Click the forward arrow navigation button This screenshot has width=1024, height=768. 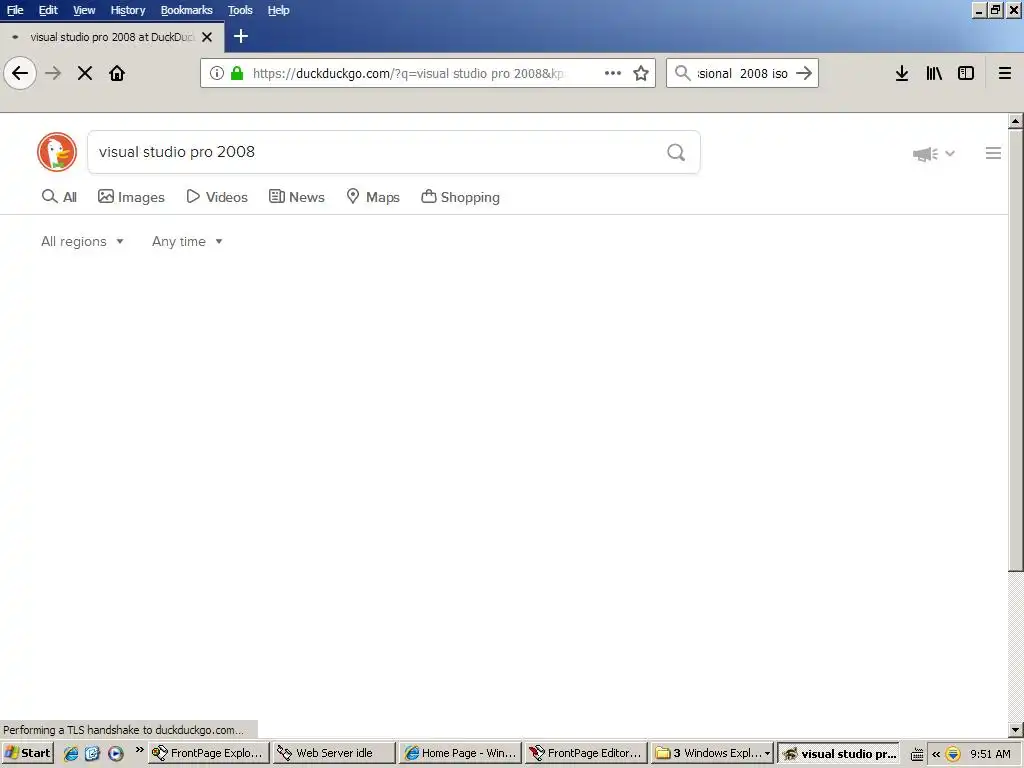[53, 73]
